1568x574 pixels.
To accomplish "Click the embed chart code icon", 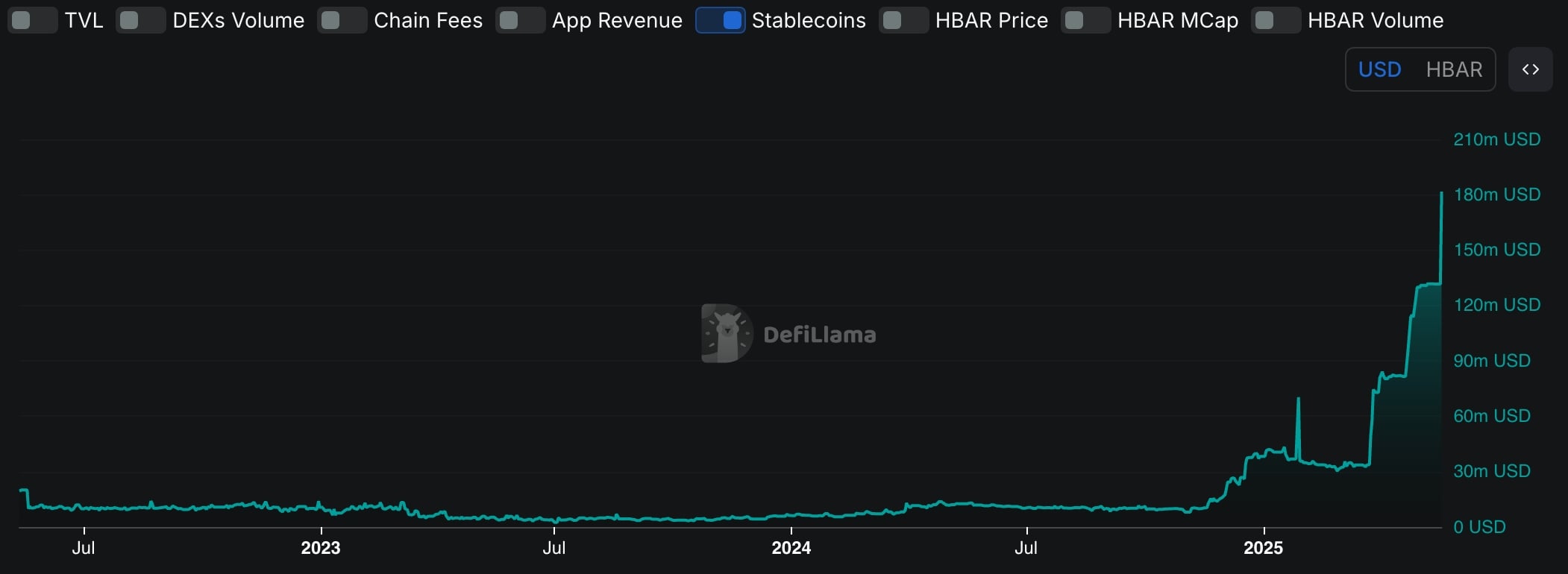I will pyautogui.click(x=1530, y=69).
